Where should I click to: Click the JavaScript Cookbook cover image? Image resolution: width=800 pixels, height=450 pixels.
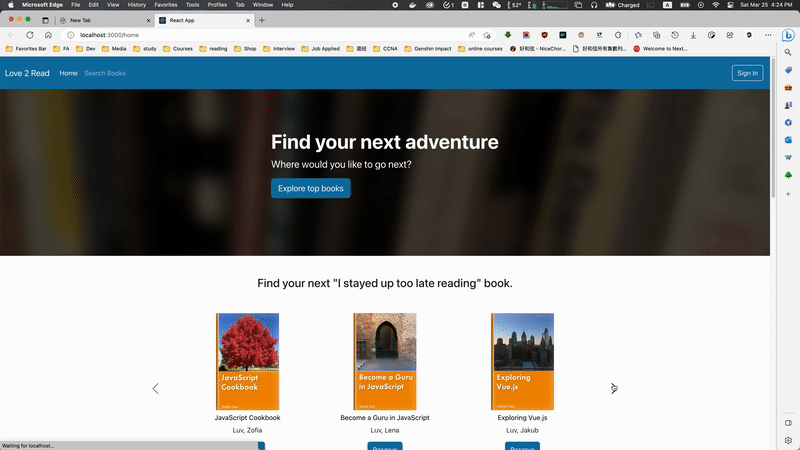point(247,362)
